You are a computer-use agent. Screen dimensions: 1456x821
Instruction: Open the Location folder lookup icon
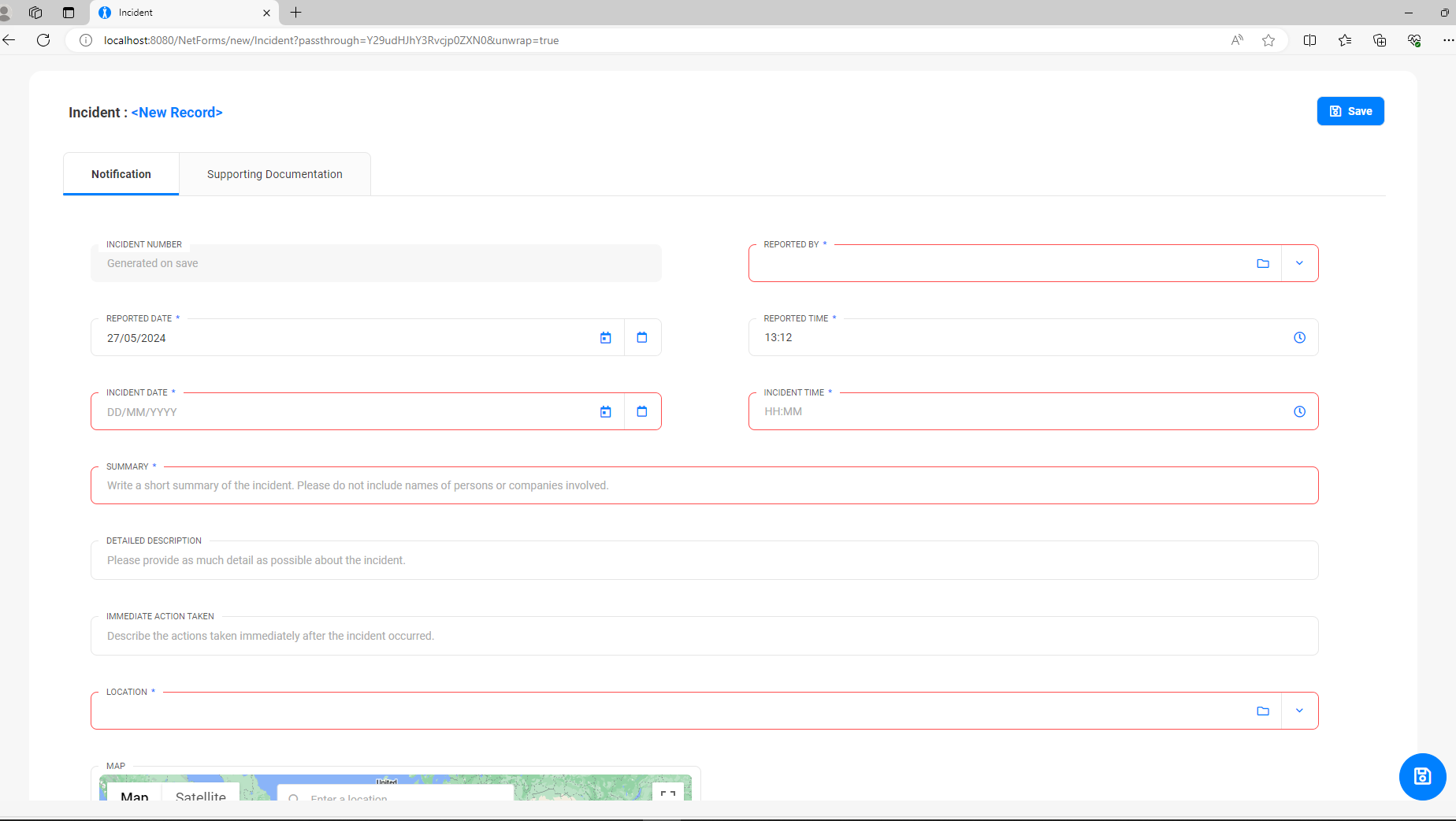pyautogui.click(x=1263, y=711)
